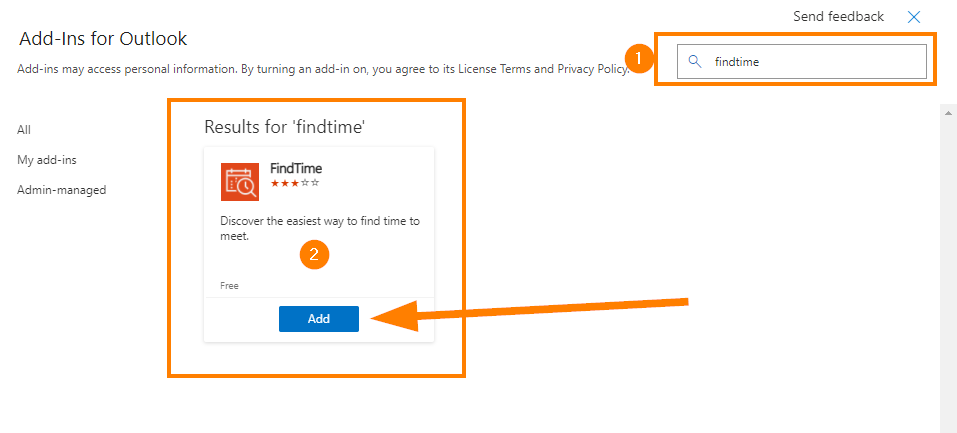Click the FindTime three-star rating
The height and width of the screenshot is (433, 957).
[x=295, y=183]
